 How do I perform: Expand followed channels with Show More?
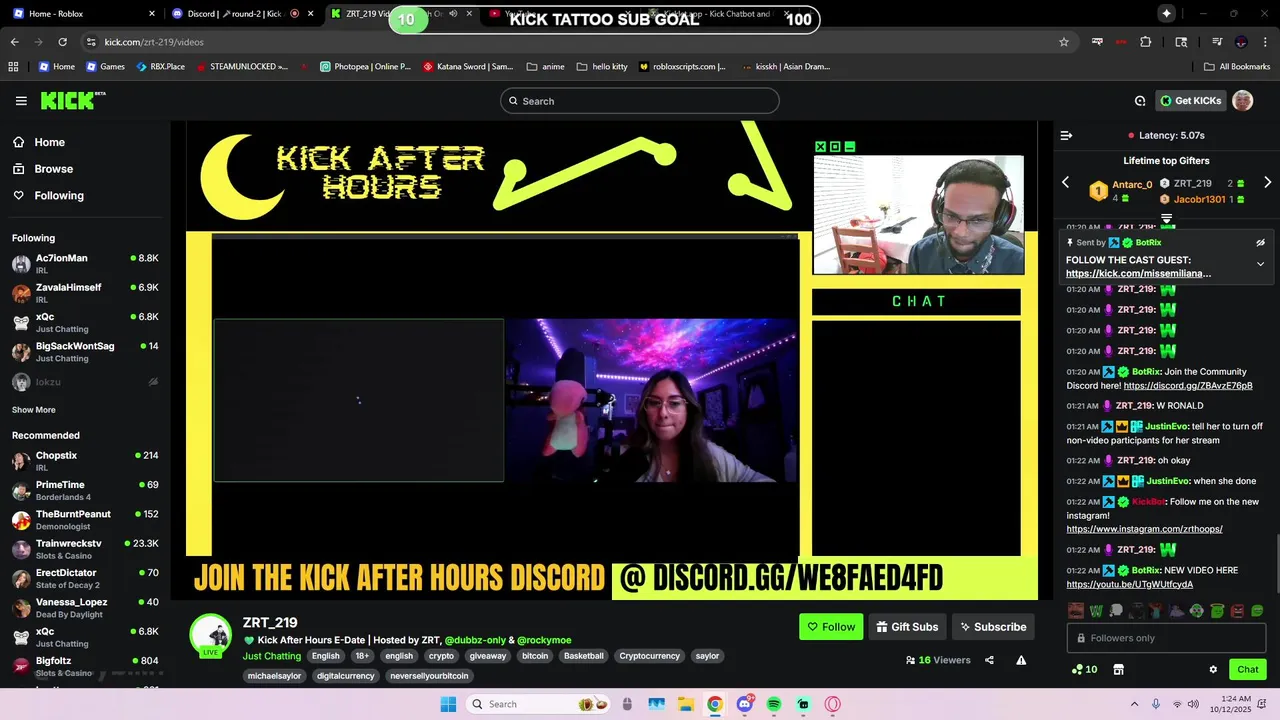click(34, 410)
